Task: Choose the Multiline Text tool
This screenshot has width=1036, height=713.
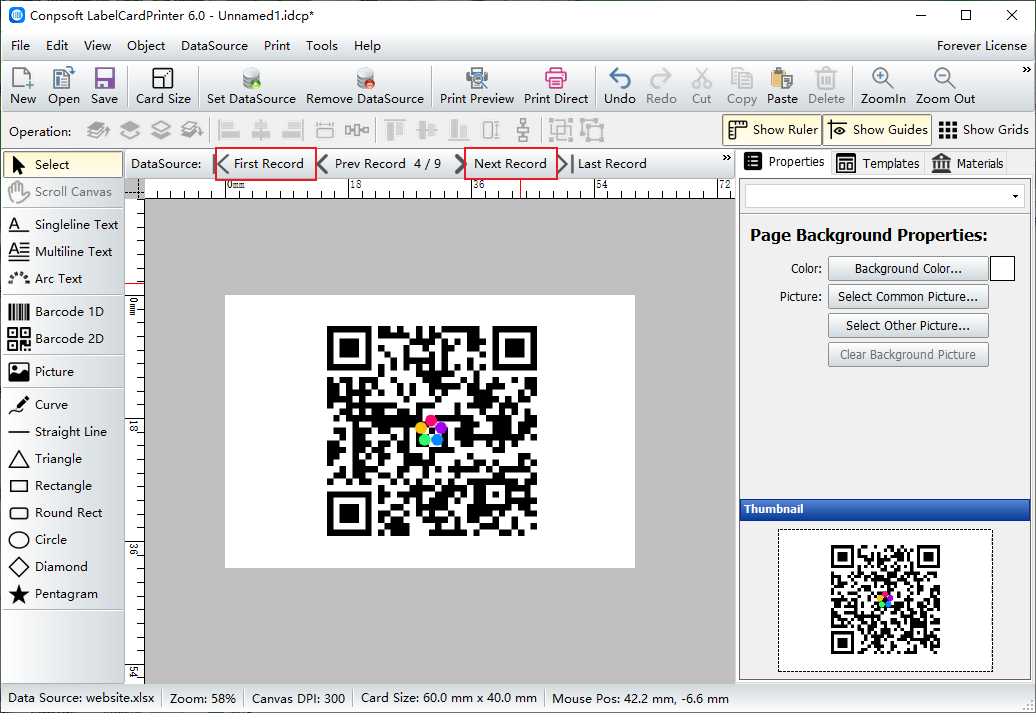Action: 63,252
